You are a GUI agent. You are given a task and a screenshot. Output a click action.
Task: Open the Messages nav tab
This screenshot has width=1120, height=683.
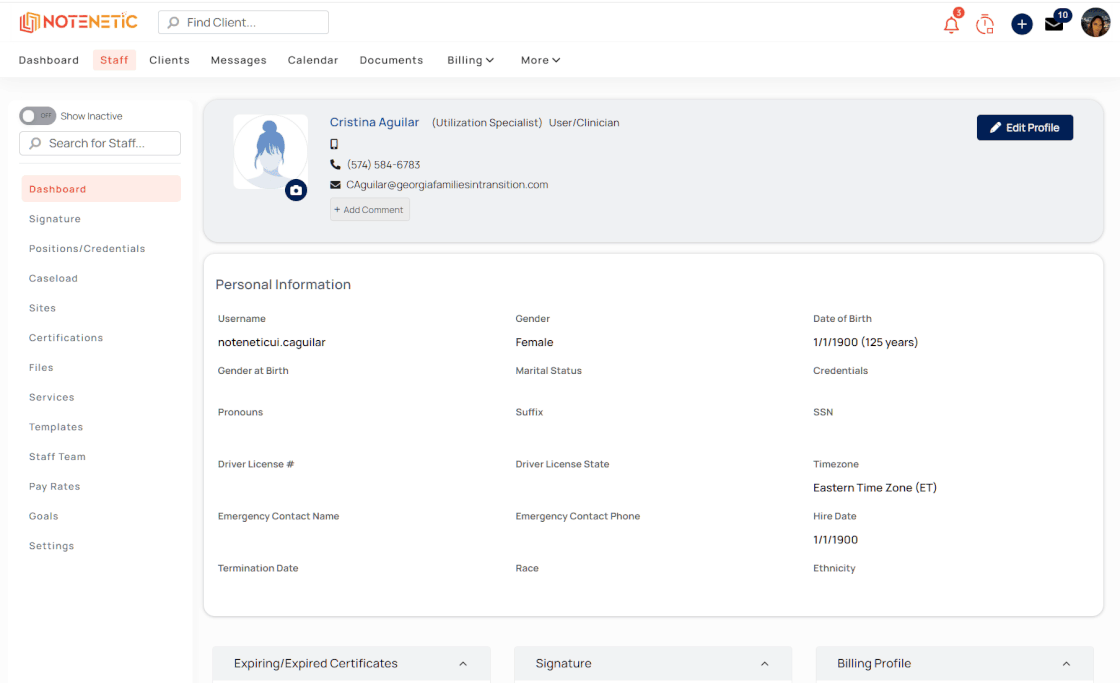tap(239, 60)
